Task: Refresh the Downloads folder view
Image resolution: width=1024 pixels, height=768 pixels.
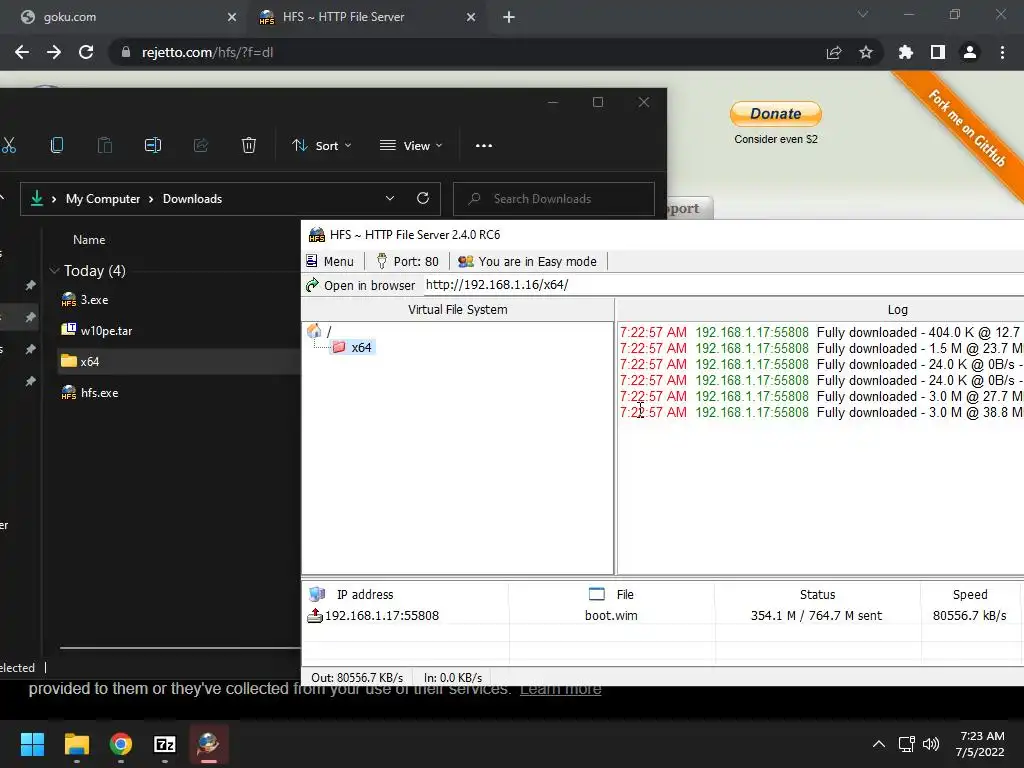Action: [x=423, y=199]
